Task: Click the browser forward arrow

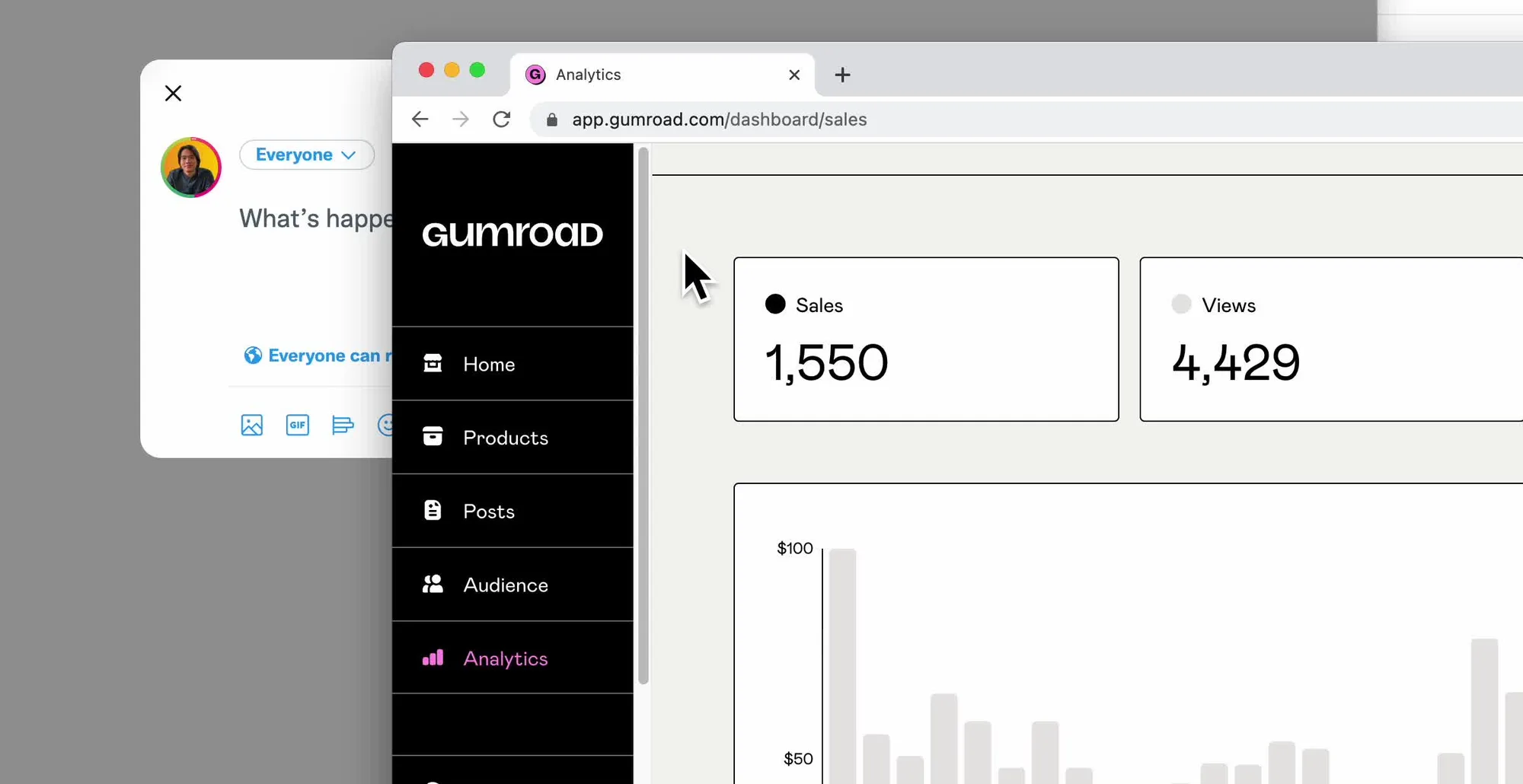Action: [461, 119]
